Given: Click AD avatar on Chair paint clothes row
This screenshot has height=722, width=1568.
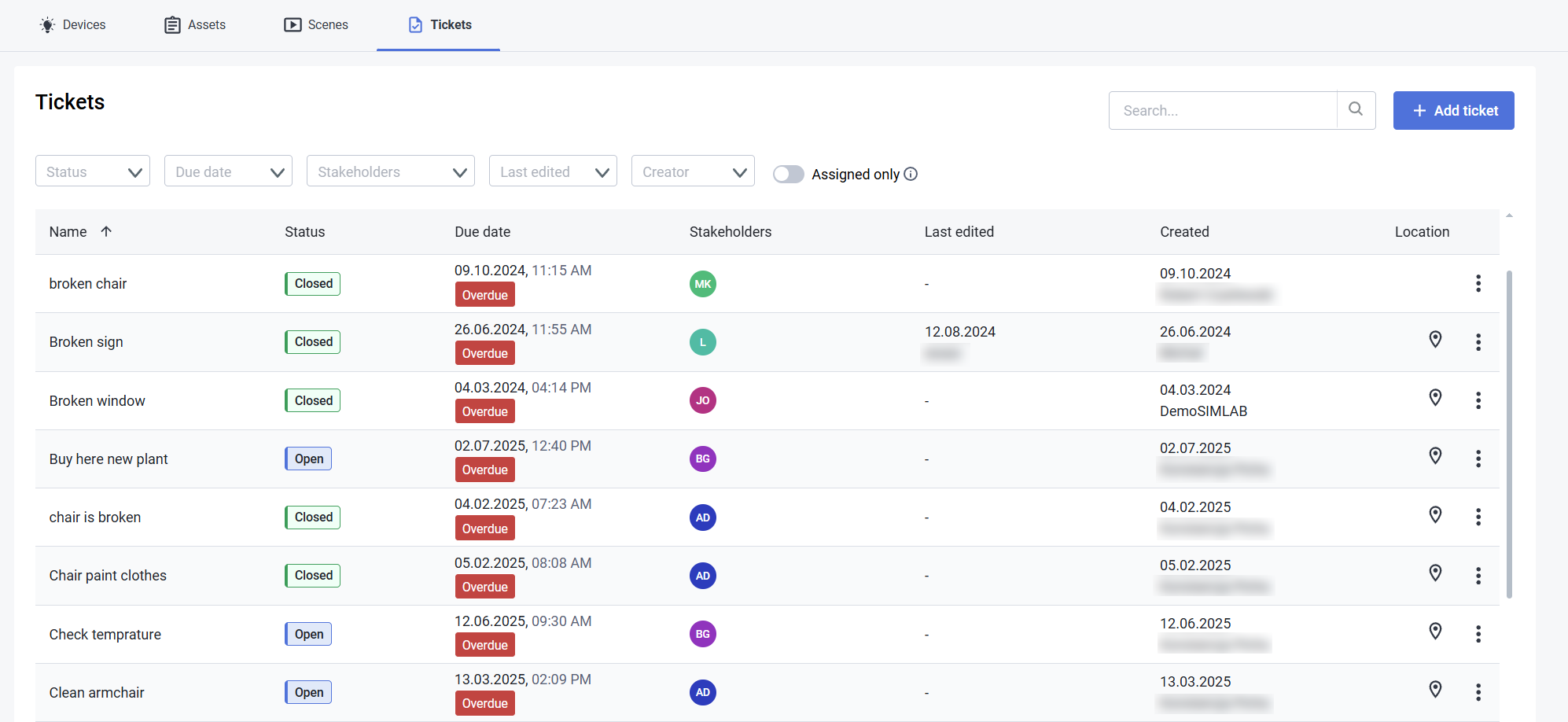Looking at the screenshot, I should pos(703,576).
